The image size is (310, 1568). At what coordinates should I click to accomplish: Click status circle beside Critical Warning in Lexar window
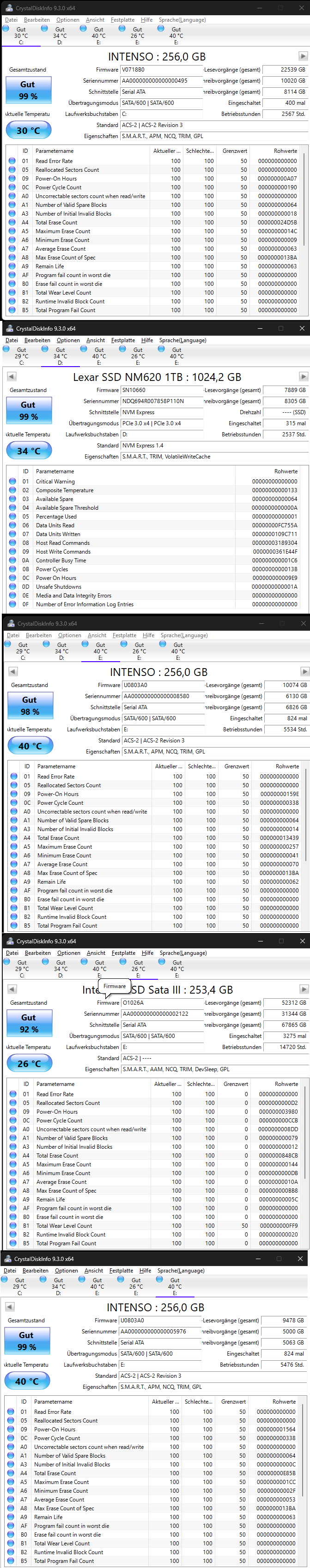tap(12, 481)
